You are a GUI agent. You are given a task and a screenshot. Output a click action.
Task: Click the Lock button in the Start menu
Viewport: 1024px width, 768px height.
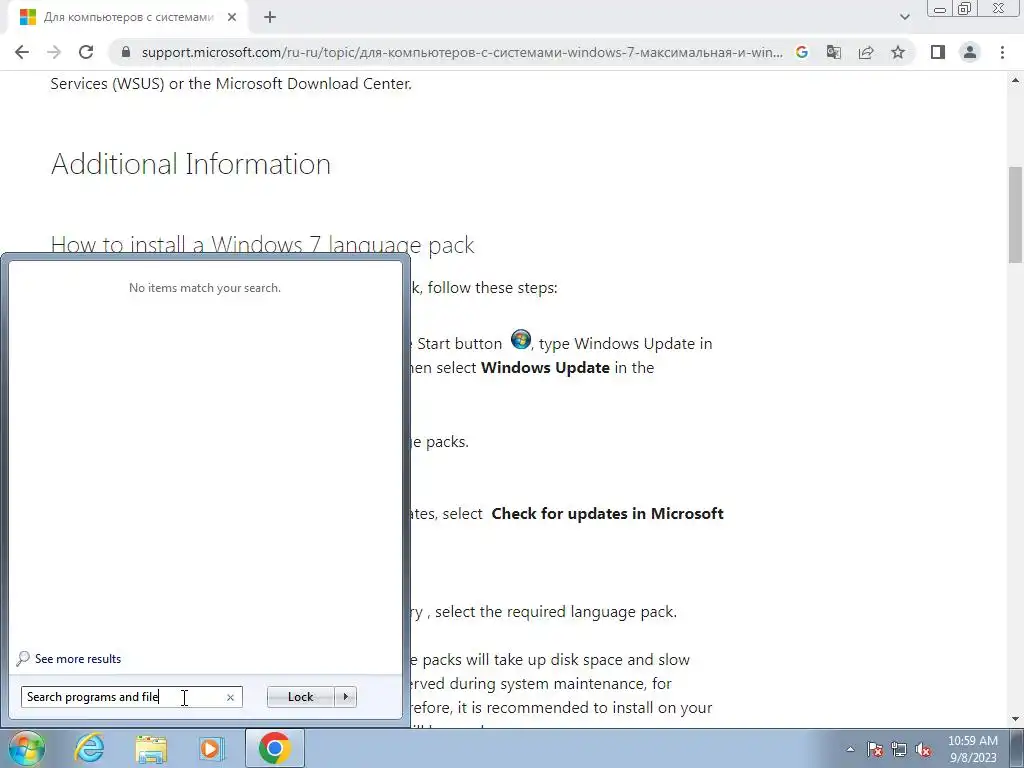pyautogui.click(x=300, y=697)
